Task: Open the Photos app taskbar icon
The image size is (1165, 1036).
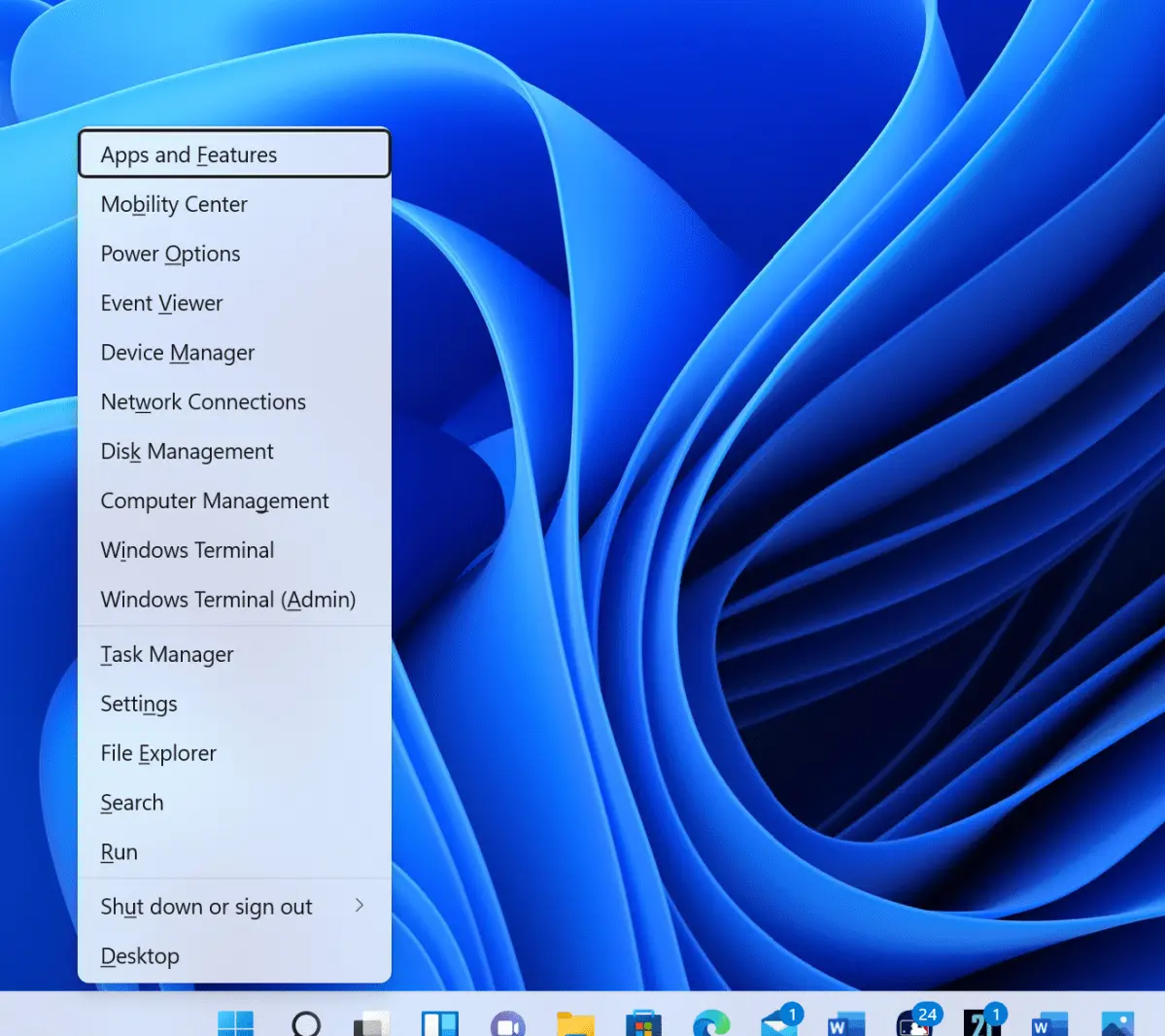Action: [x=1117, y=1023]
